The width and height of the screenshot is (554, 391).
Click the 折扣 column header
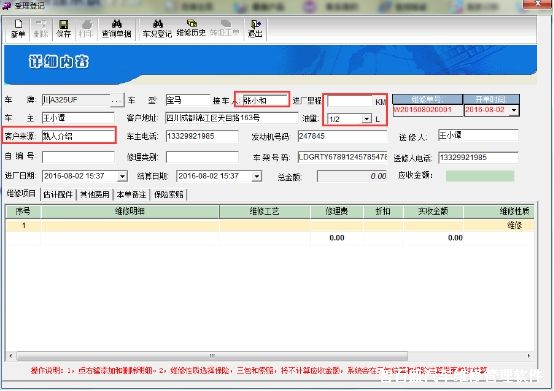[383, 212]
